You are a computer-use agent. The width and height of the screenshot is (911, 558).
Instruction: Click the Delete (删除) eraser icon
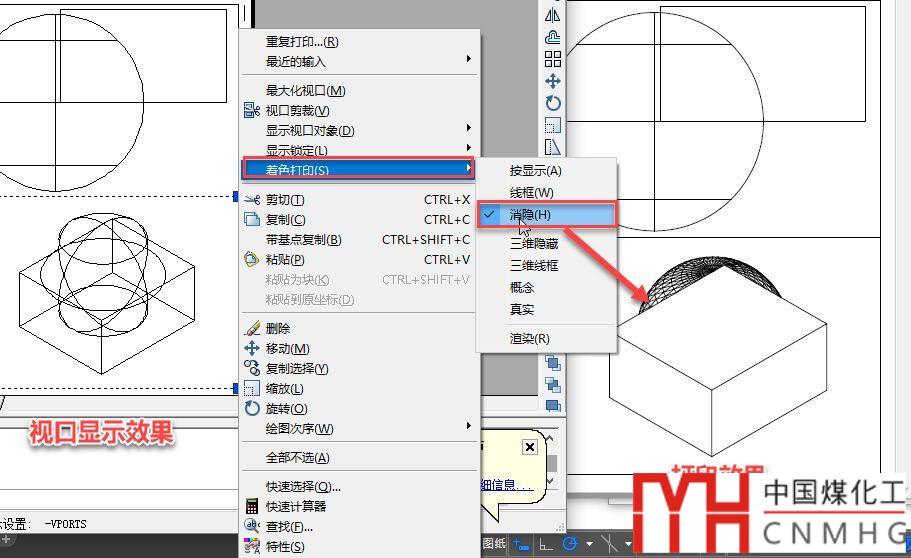tap(252, 328)
